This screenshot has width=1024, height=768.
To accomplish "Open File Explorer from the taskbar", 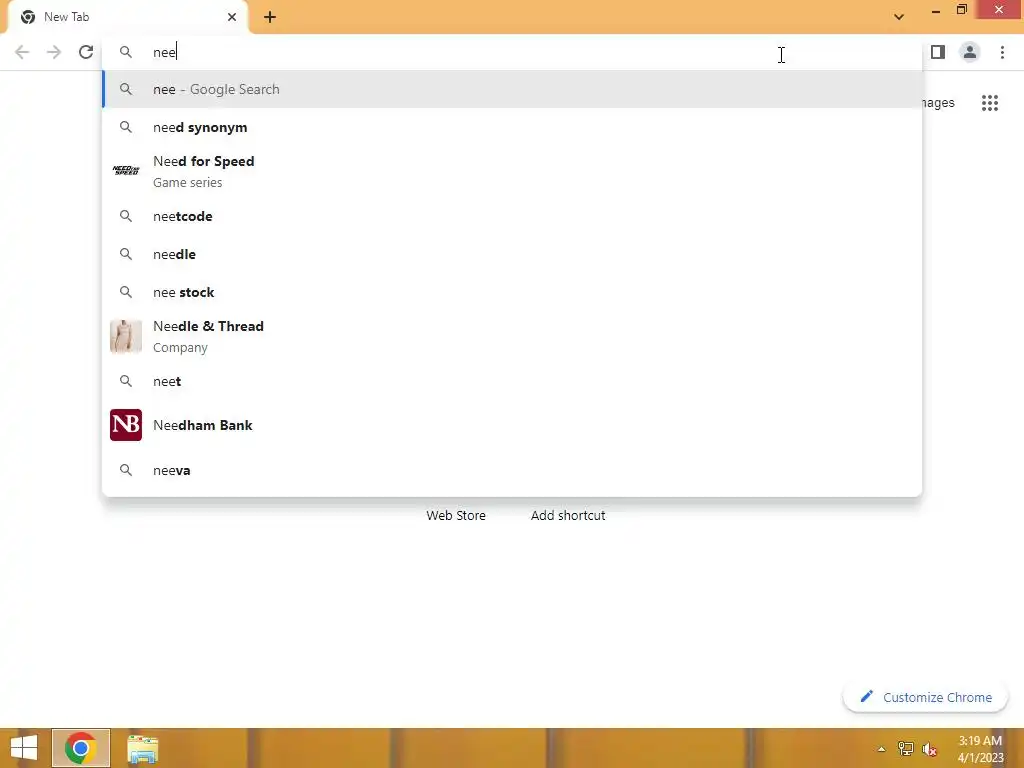I will 142,749.
